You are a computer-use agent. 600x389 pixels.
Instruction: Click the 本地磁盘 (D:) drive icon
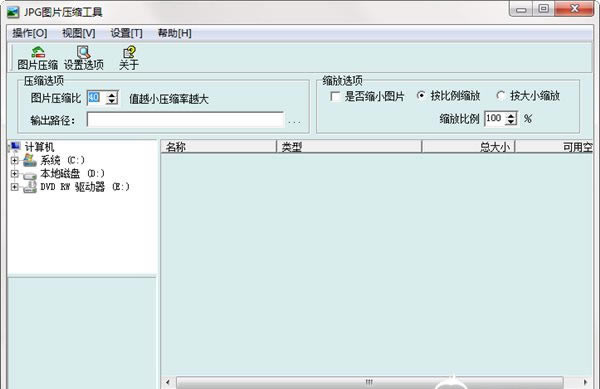(29, 174)
